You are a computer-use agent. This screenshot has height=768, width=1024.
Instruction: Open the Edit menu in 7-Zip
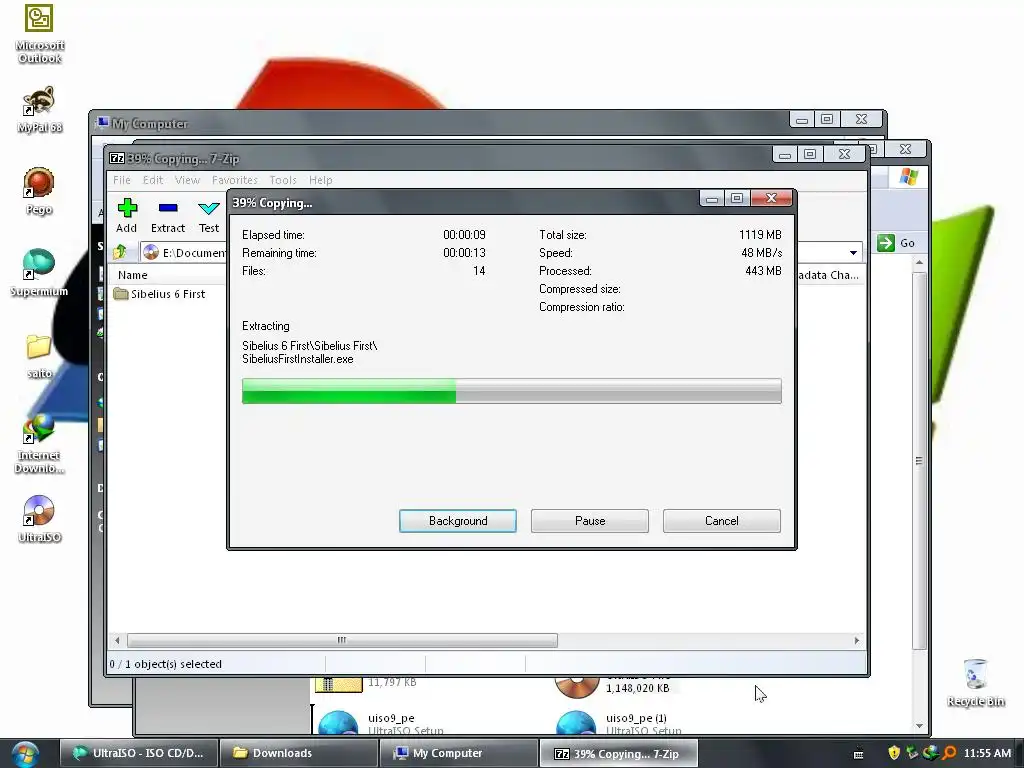pyautogui.click(x=153, y=180)
